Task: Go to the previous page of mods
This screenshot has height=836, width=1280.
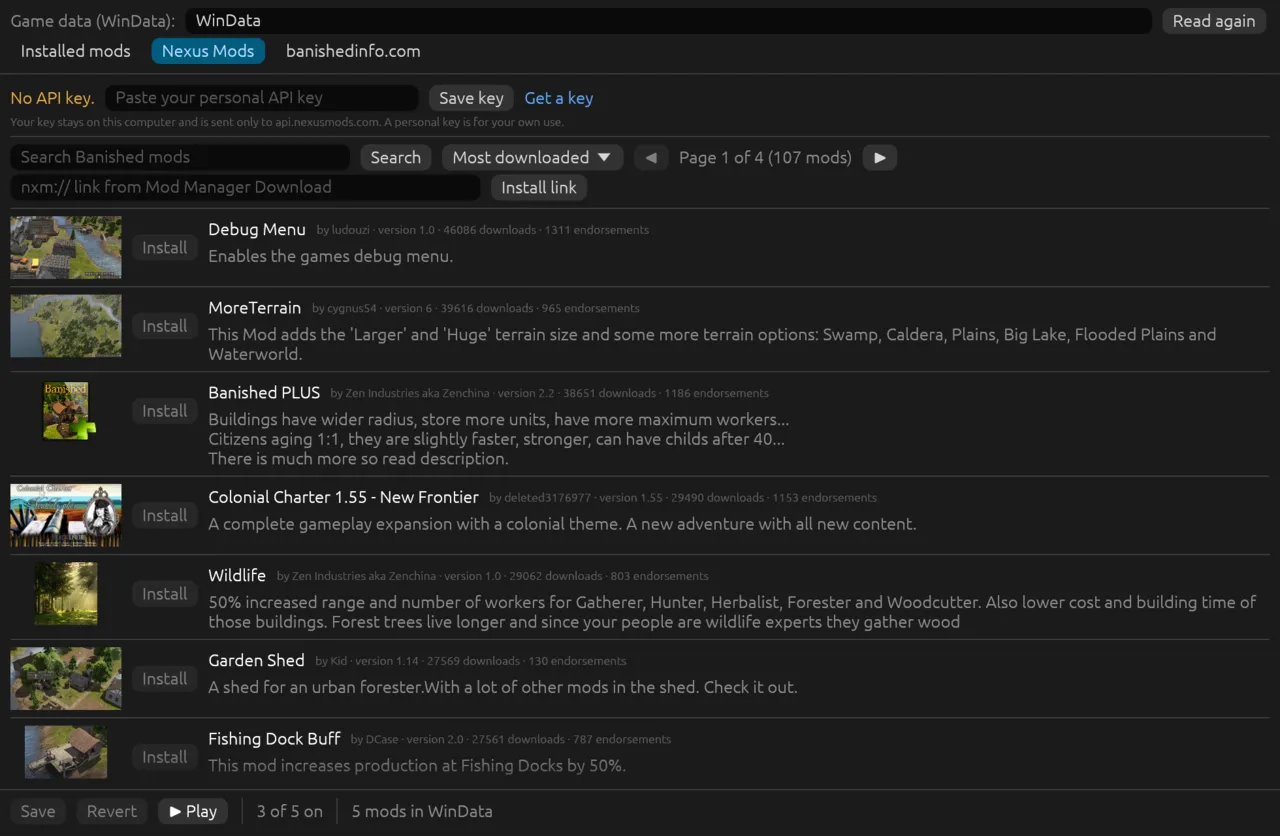Action: coord(651,157)
